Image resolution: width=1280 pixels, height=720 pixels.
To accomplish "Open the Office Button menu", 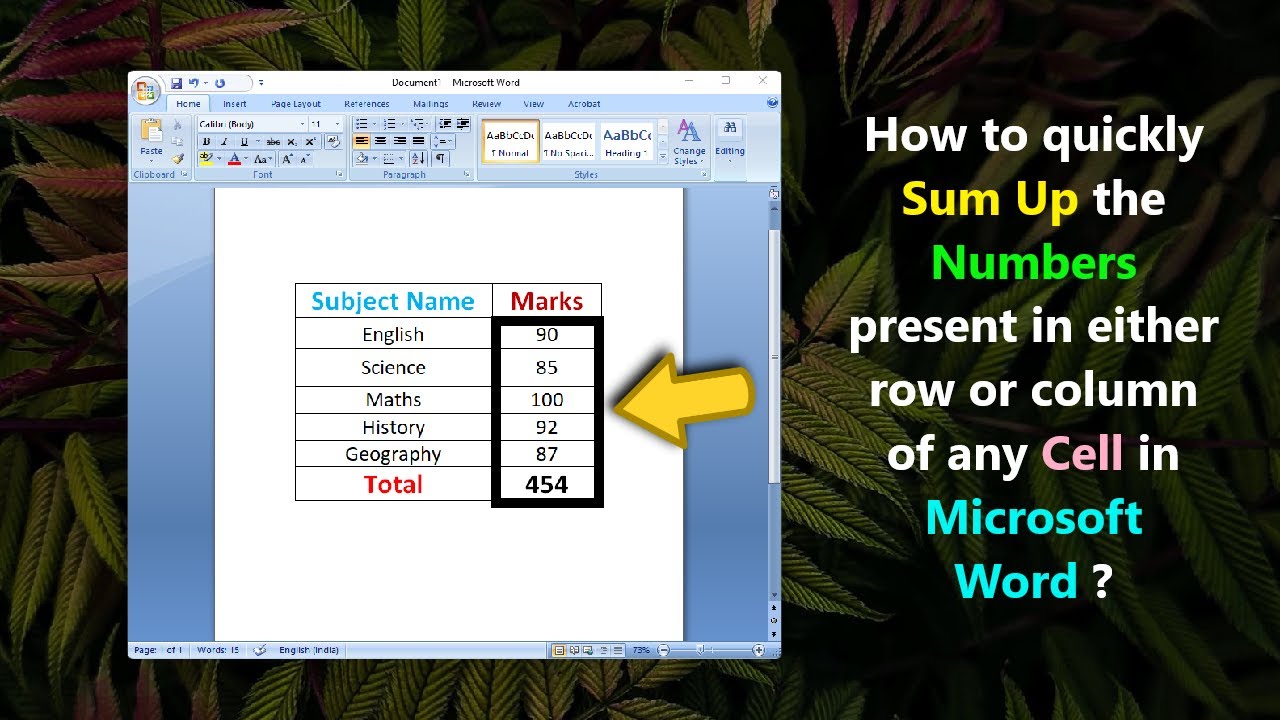I will [x=145, y=90].
